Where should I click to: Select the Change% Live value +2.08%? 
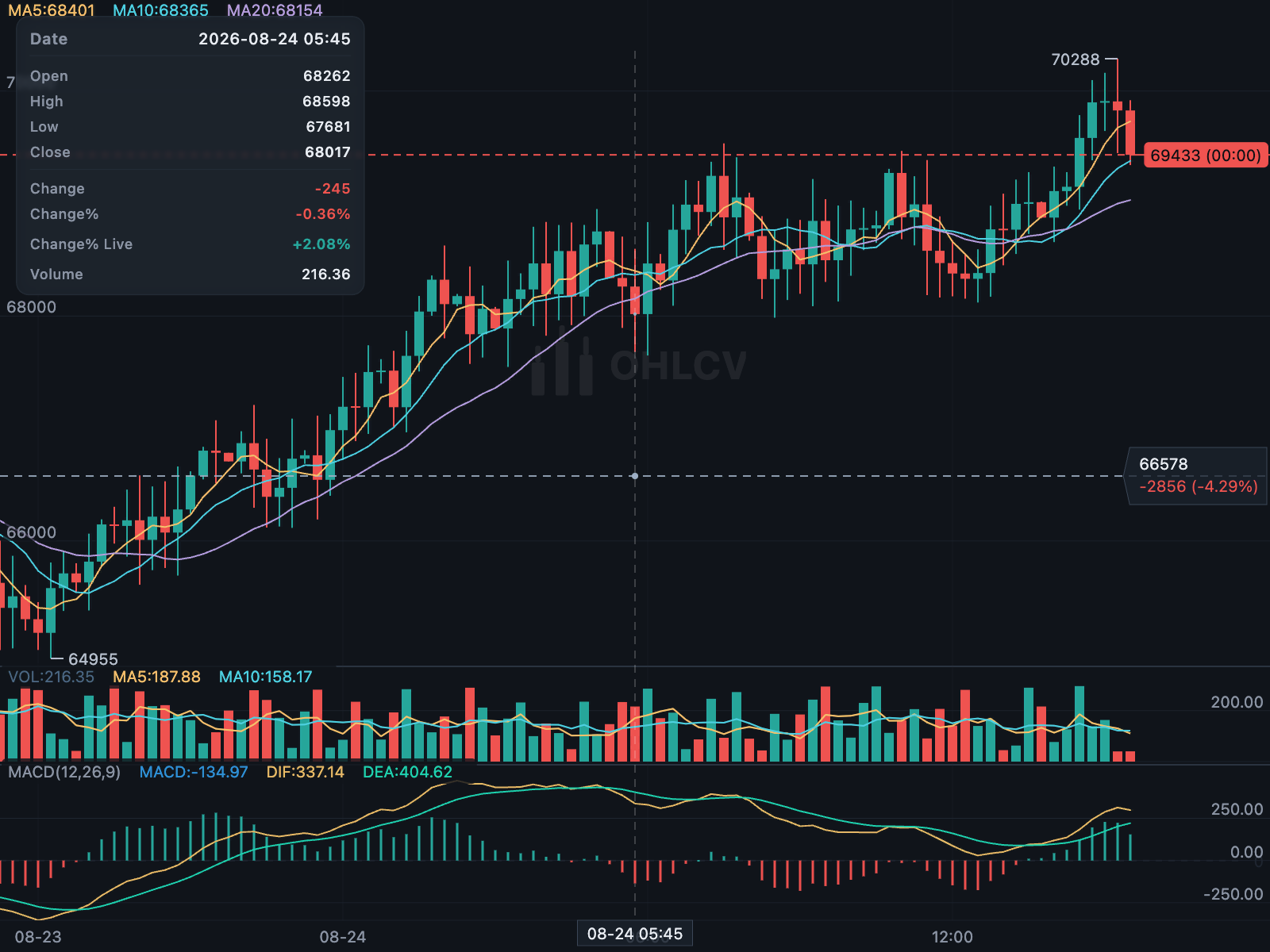pyautogui.click(x=321, y=244)
